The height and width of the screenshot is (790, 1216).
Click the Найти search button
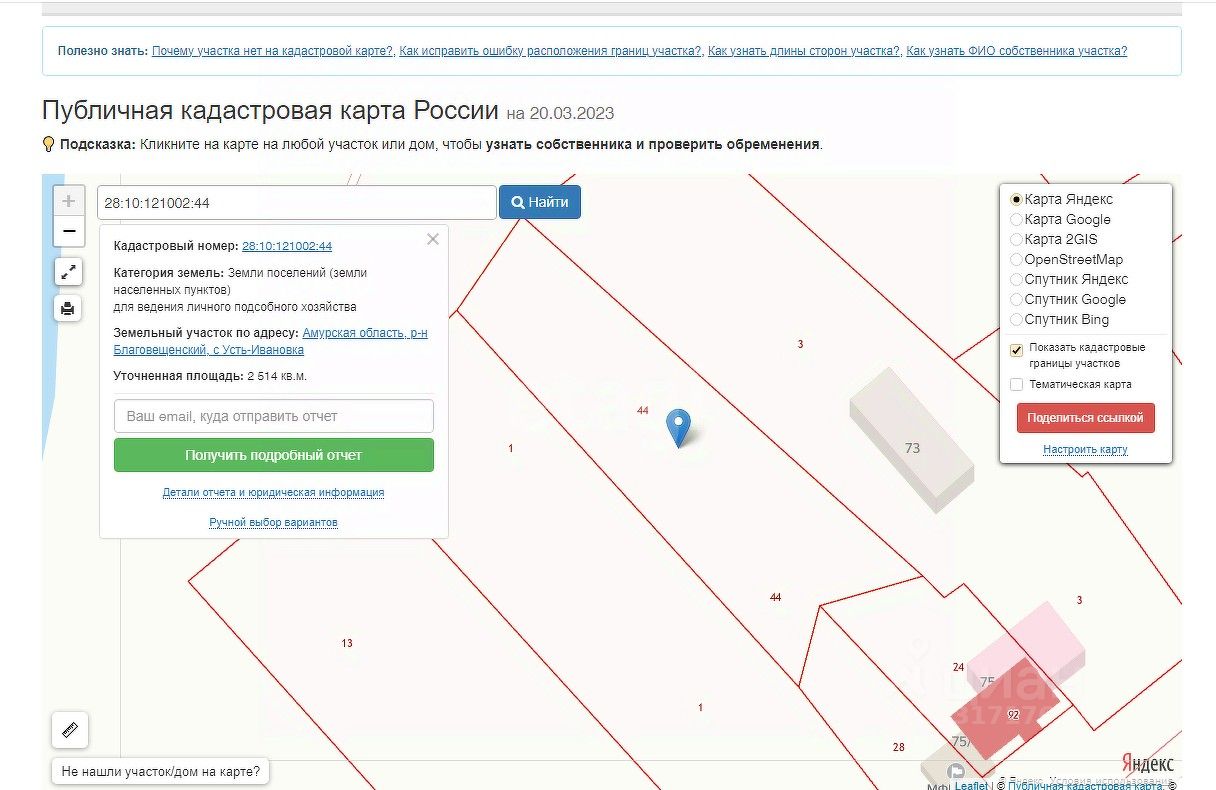tap(540, 202)
